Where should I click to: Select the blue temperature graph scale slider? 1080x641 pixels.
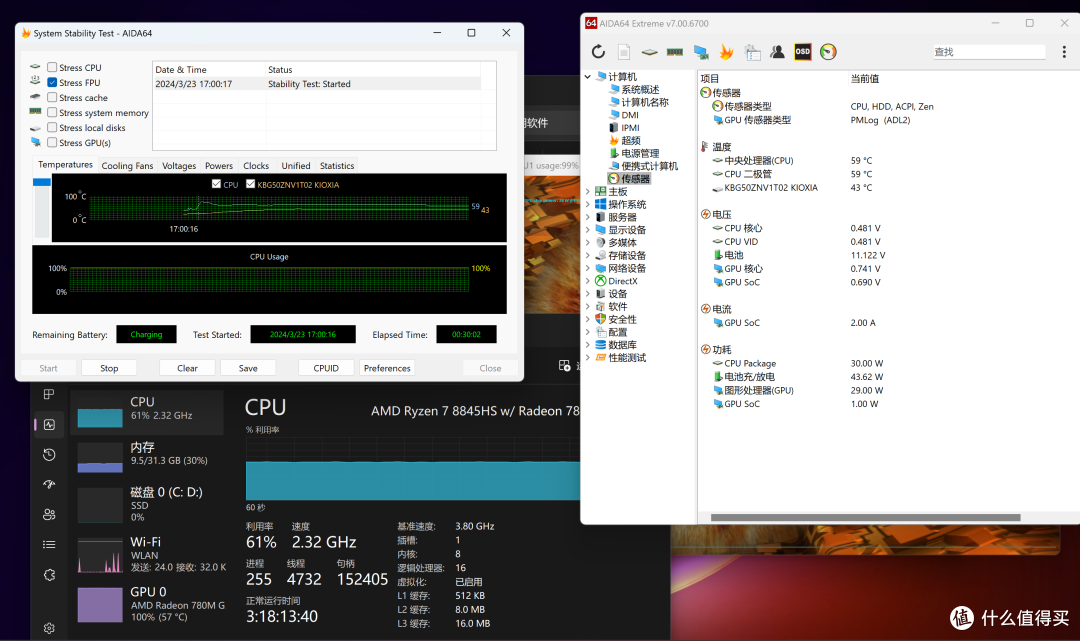42,182
